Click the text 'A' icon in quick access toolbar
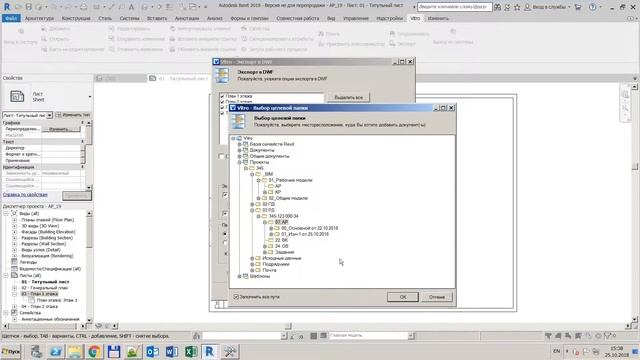Image resolution: width=640 pixels, height=360 pixels. [131, 7]
